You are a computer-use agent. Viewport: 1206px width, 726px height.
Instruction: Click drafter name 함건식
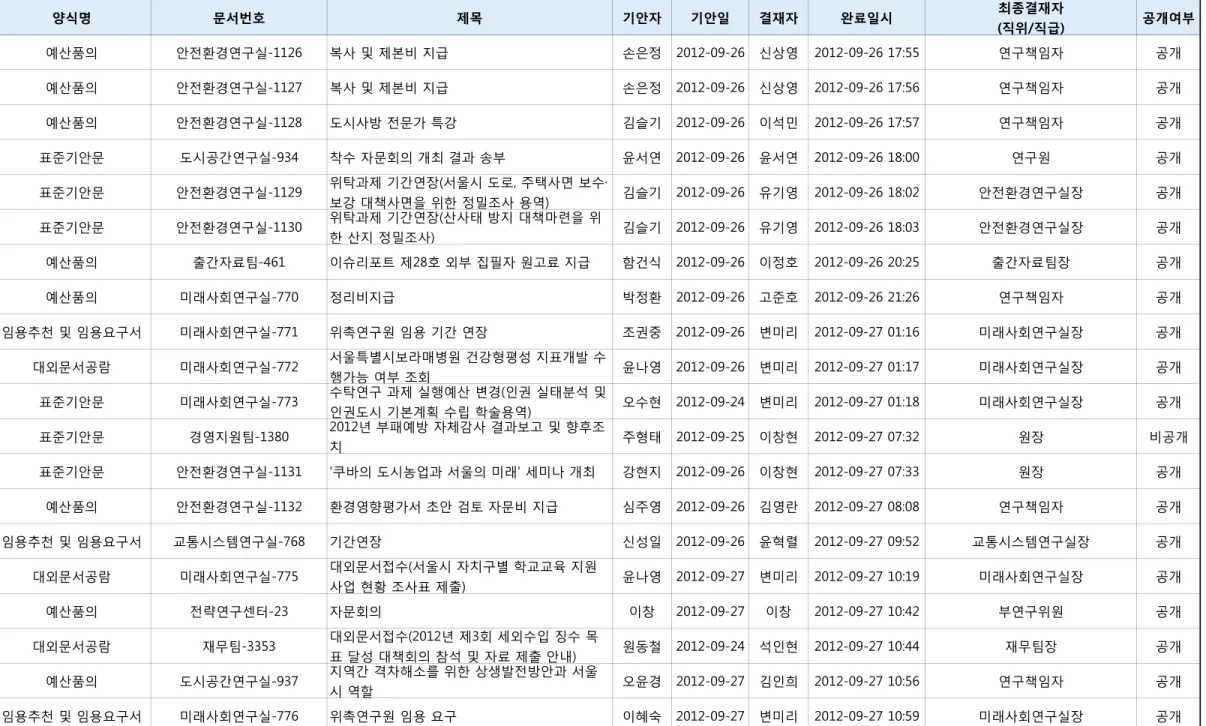pyautogui.click(x=641, y=263)
